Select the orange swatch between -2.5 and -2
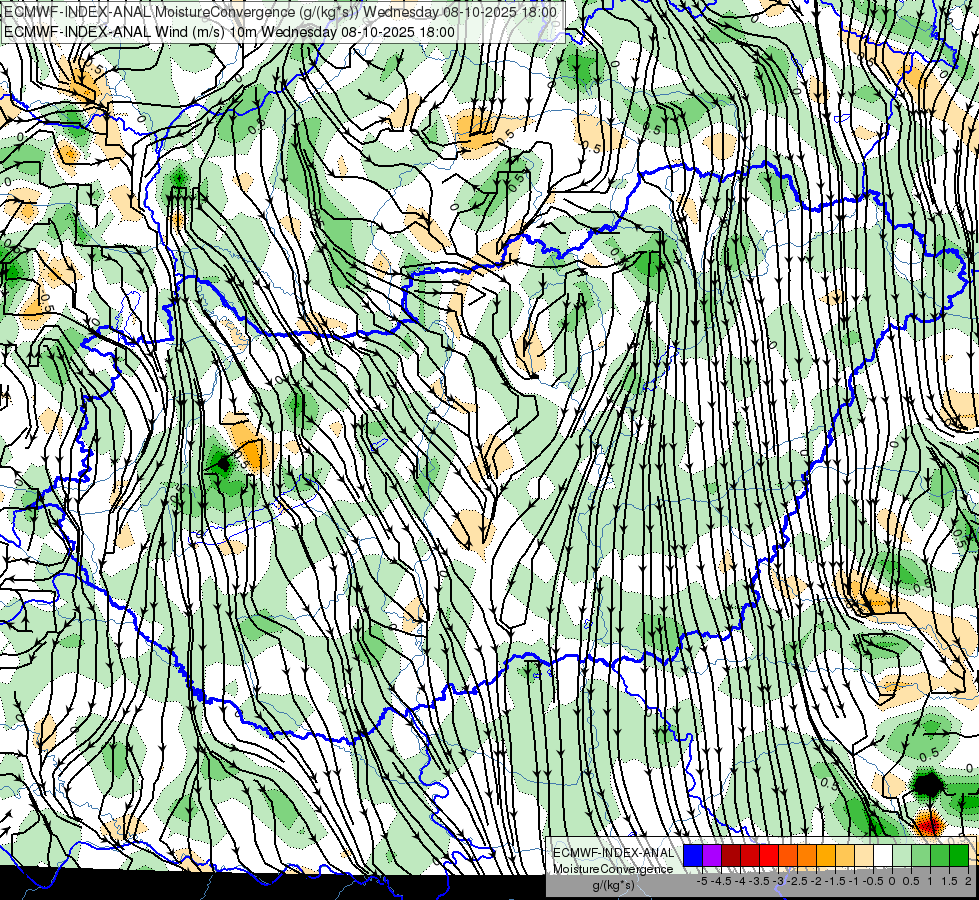 pos(807,855)
